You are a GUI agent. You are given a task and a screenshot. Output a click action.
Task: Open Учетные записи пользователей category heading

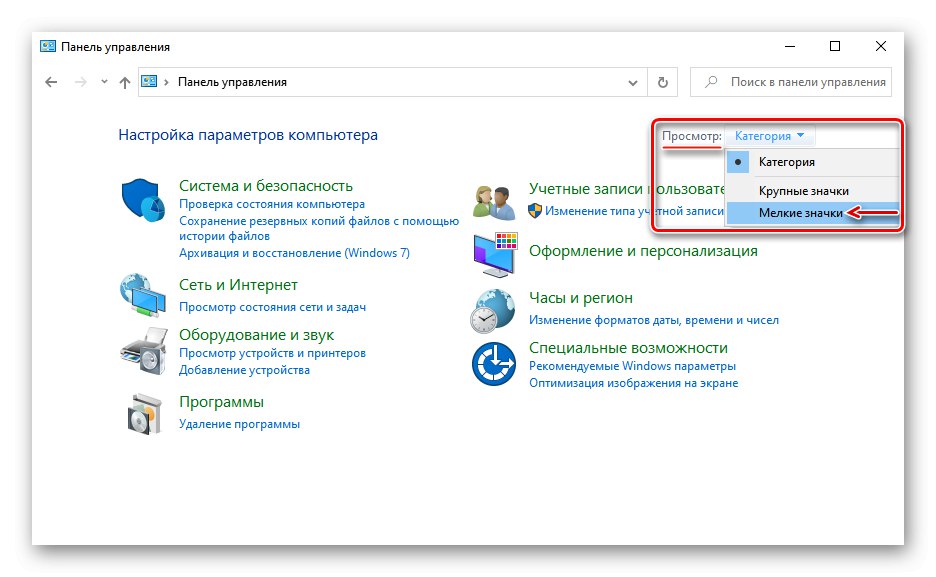point(626,189)
